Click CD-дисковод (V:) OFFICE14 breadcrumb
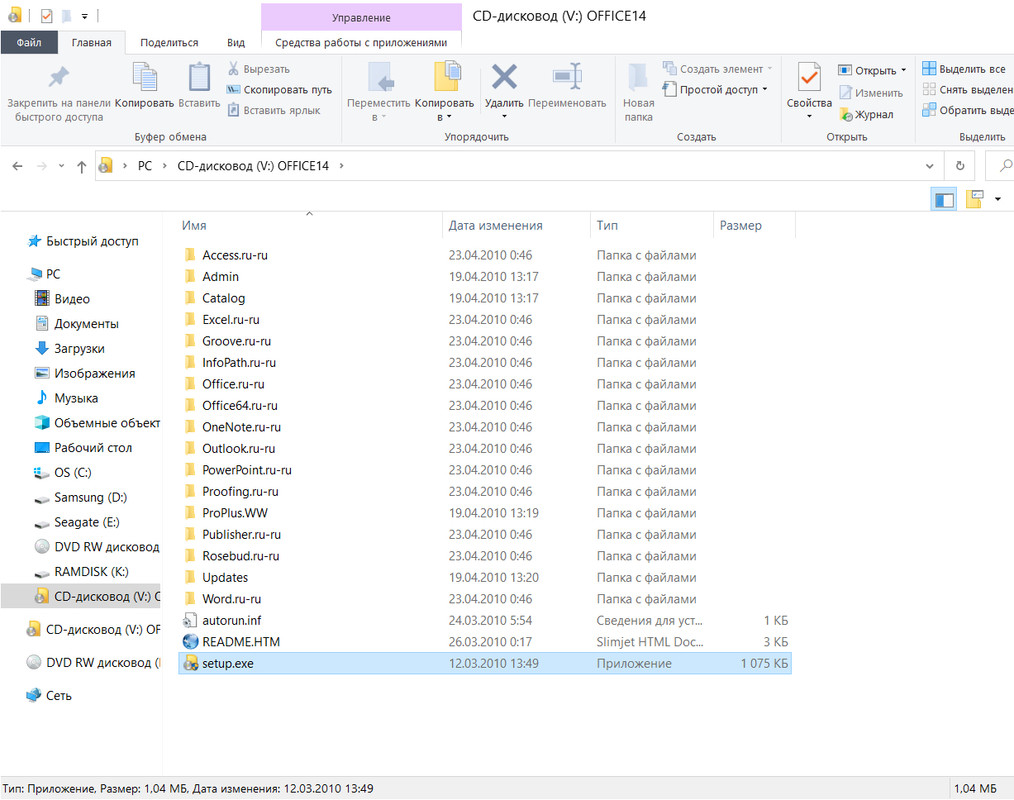 click(x=253, y=166)
